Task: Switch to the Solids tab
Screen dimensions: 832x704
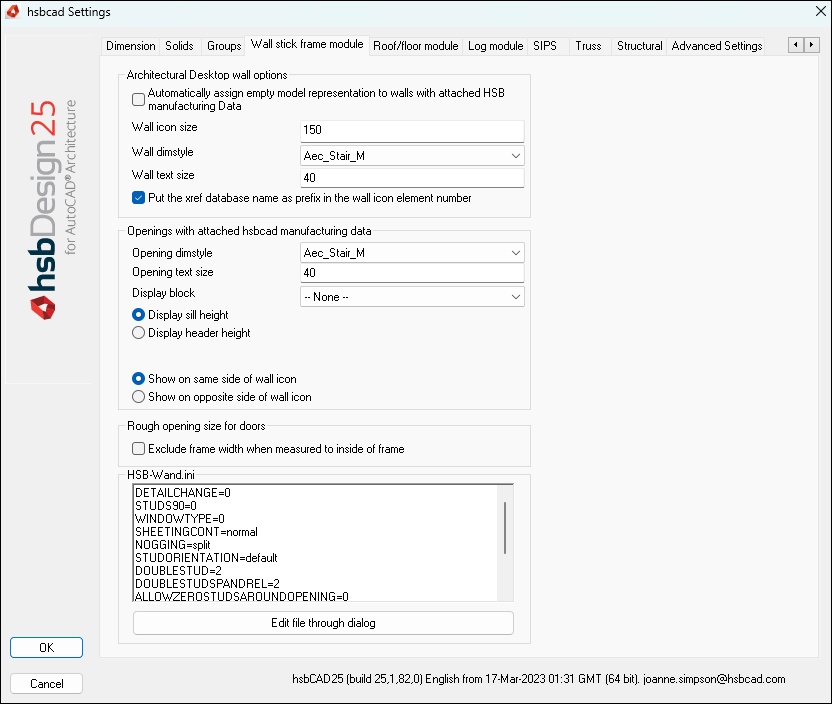Action: (x=179, y=46)
